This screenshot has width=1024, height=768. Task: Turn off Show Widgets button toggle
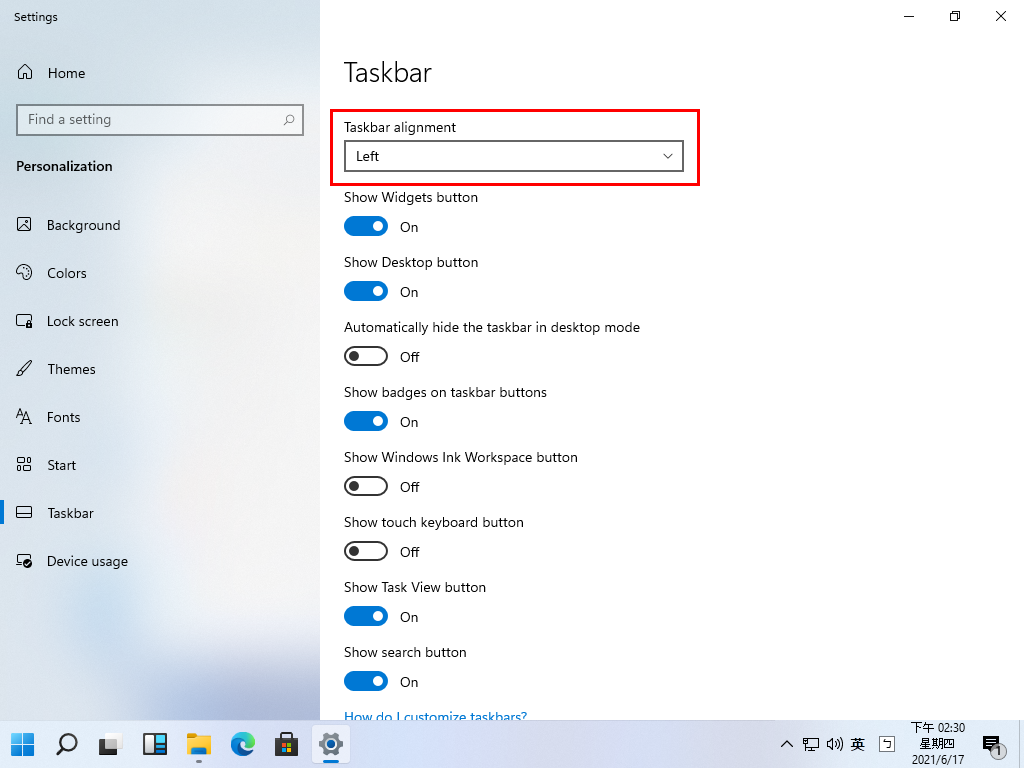[x=366, y=226]
